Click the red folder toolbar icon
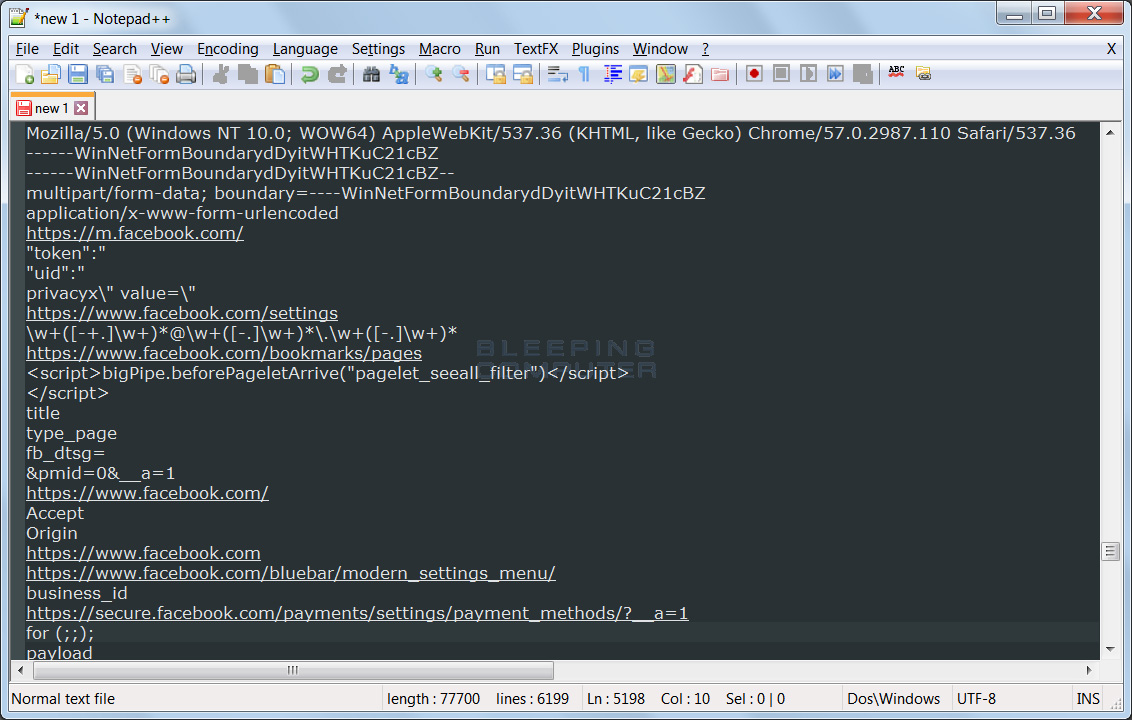The image size is (1132, 720). pyautogui.click(x=720, y=74)
